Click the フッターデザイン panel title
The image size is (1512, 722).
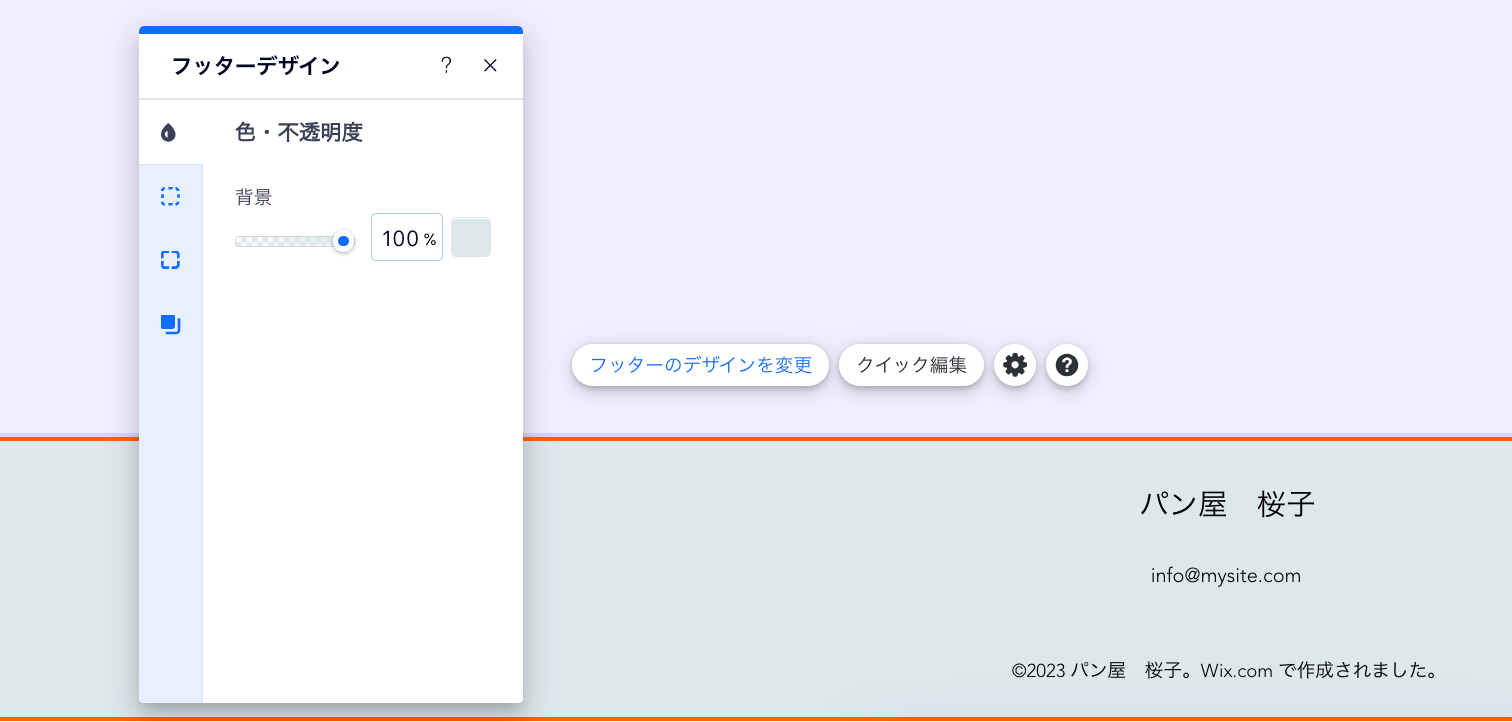coord(256,66)
